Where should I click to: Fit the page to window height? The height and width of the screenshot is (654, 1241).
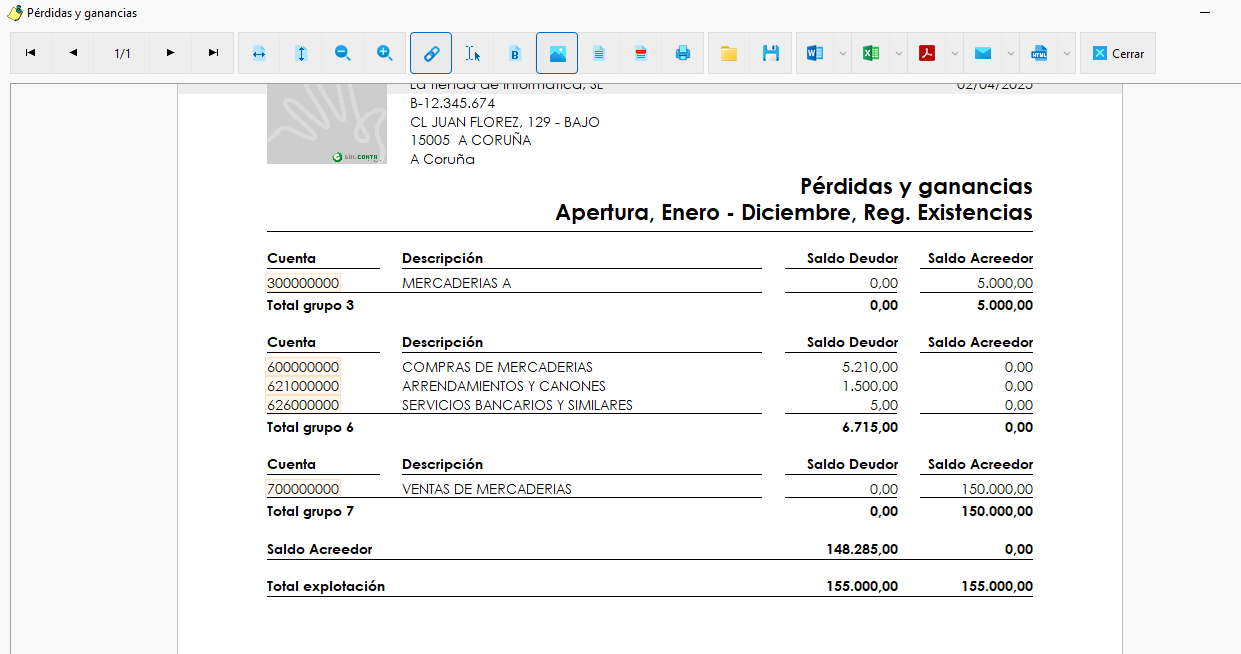[301, 53]
